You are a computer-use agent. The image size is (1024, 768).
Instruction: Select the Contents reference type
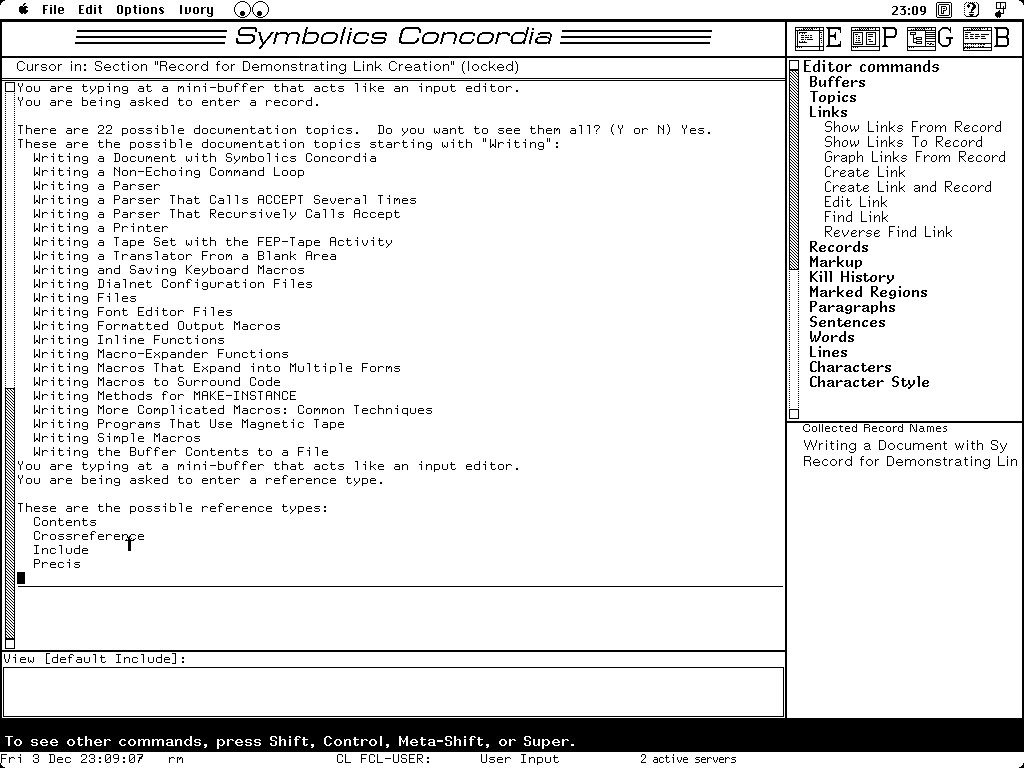tap(65, 522)
